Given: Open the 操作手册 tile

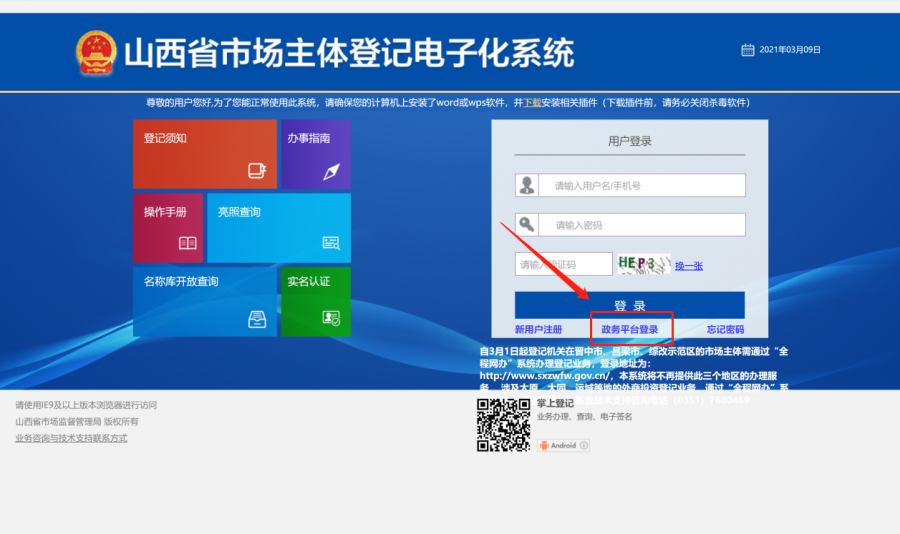Looking at the screenshot, I should coord(168,228).
